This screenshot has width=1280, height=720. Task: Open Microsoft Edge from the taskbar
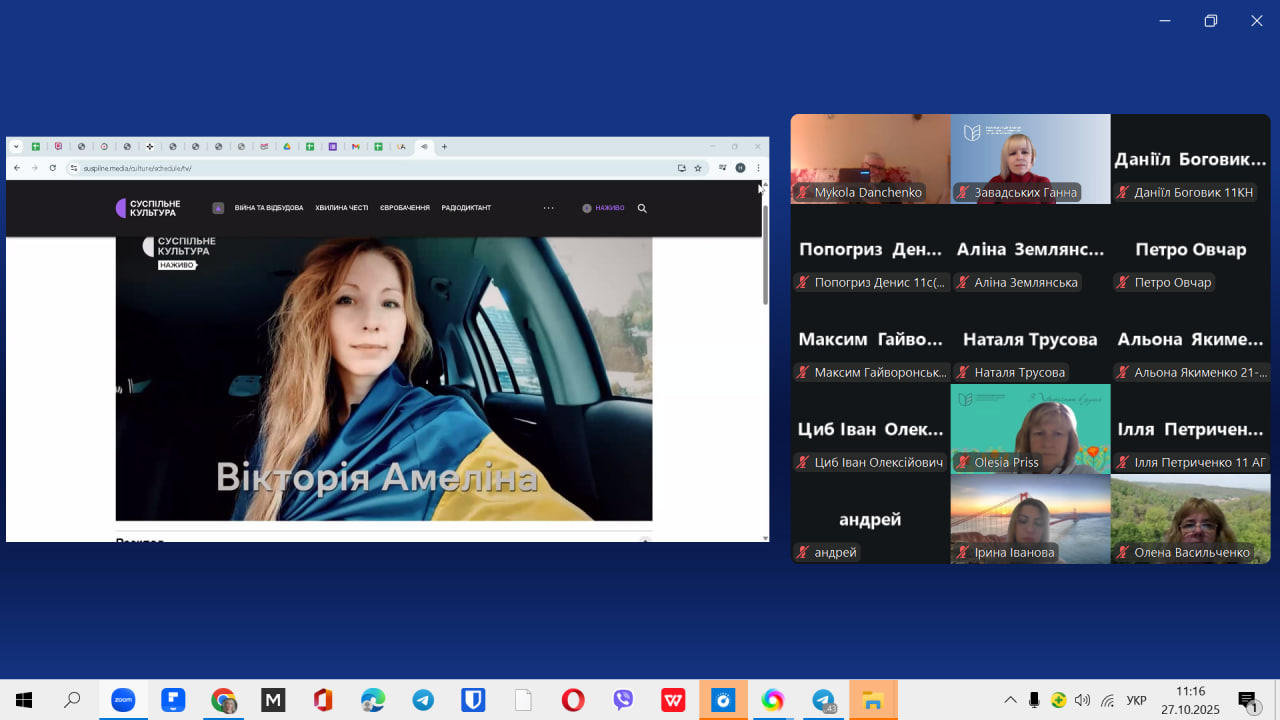click(373, 700)
